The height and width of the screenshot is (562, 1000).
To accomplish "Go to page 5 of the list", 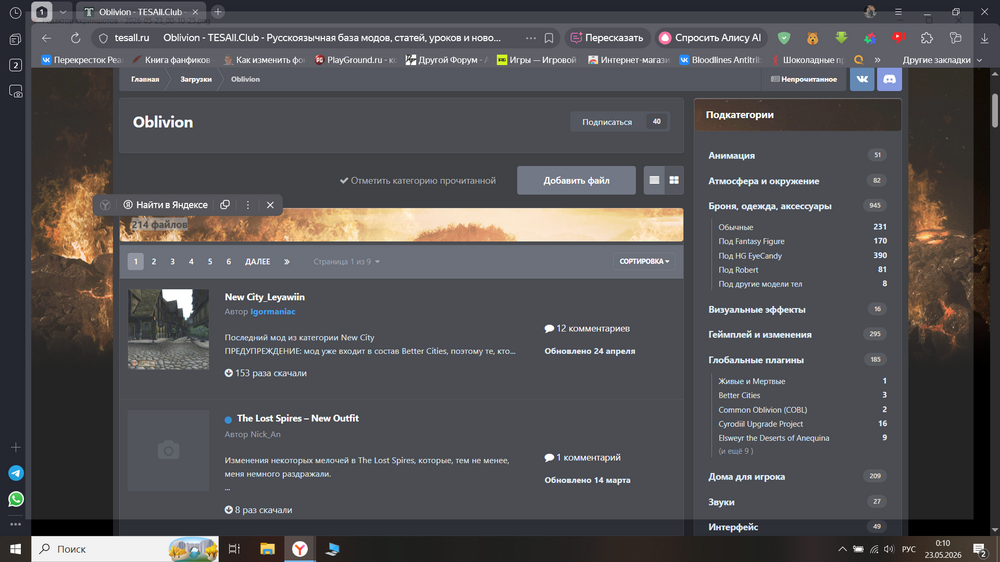I will click(210, 262).
